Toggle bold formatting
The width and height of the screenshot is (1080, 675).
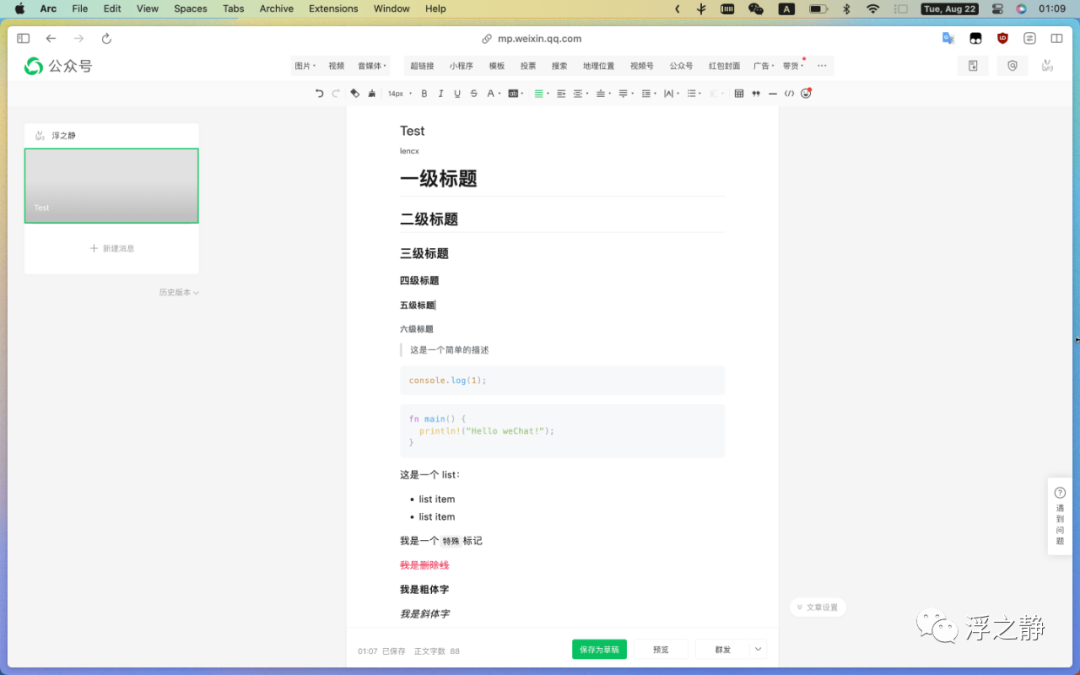[424, 94]
